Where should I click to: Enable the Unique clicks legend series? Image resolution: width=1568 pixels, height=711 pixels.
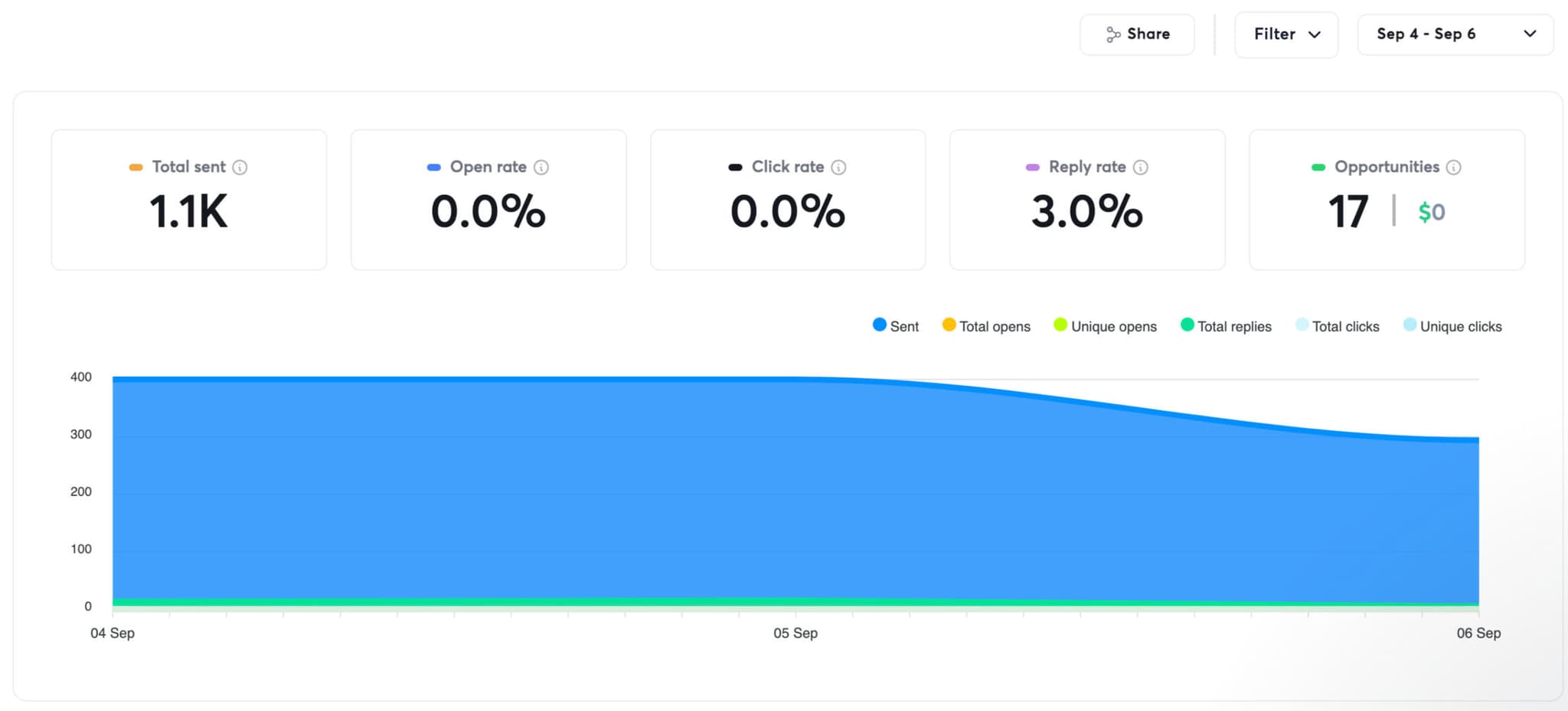1452,326
